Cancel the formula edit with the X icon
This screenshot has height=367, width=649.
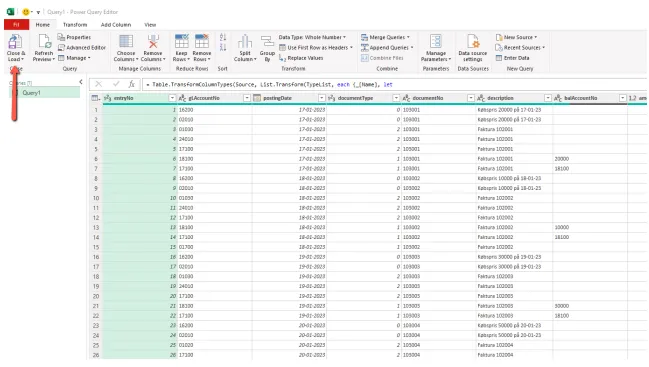[x=99, y=84]
